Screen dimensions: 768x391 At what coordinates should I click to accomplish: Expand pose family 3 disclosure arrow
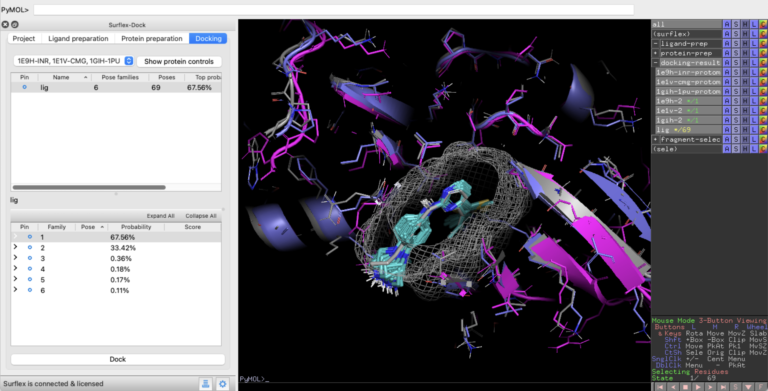pos(16,258)
